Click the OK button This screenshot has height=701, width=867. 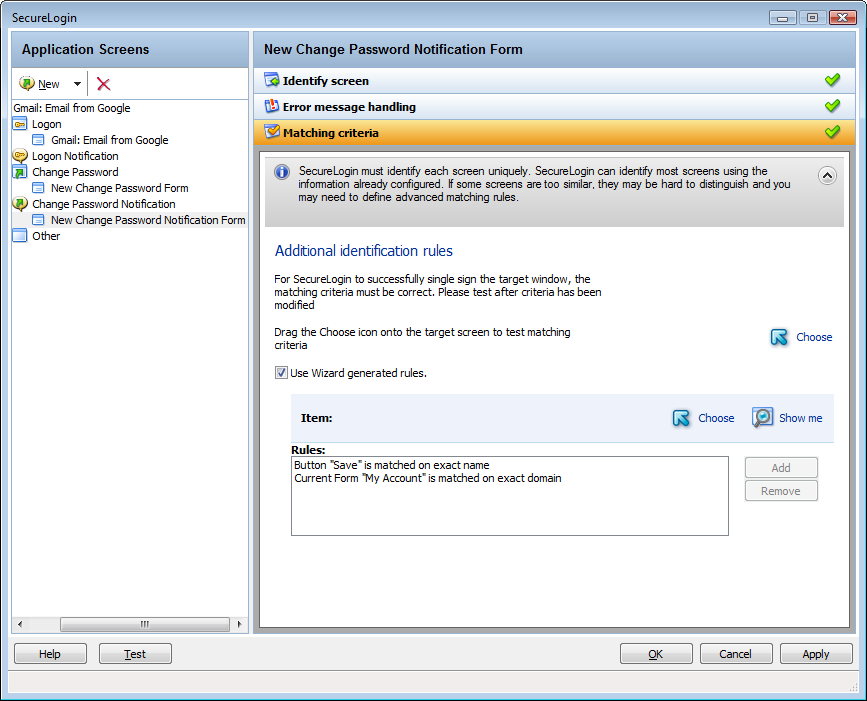tap(656, 654)
